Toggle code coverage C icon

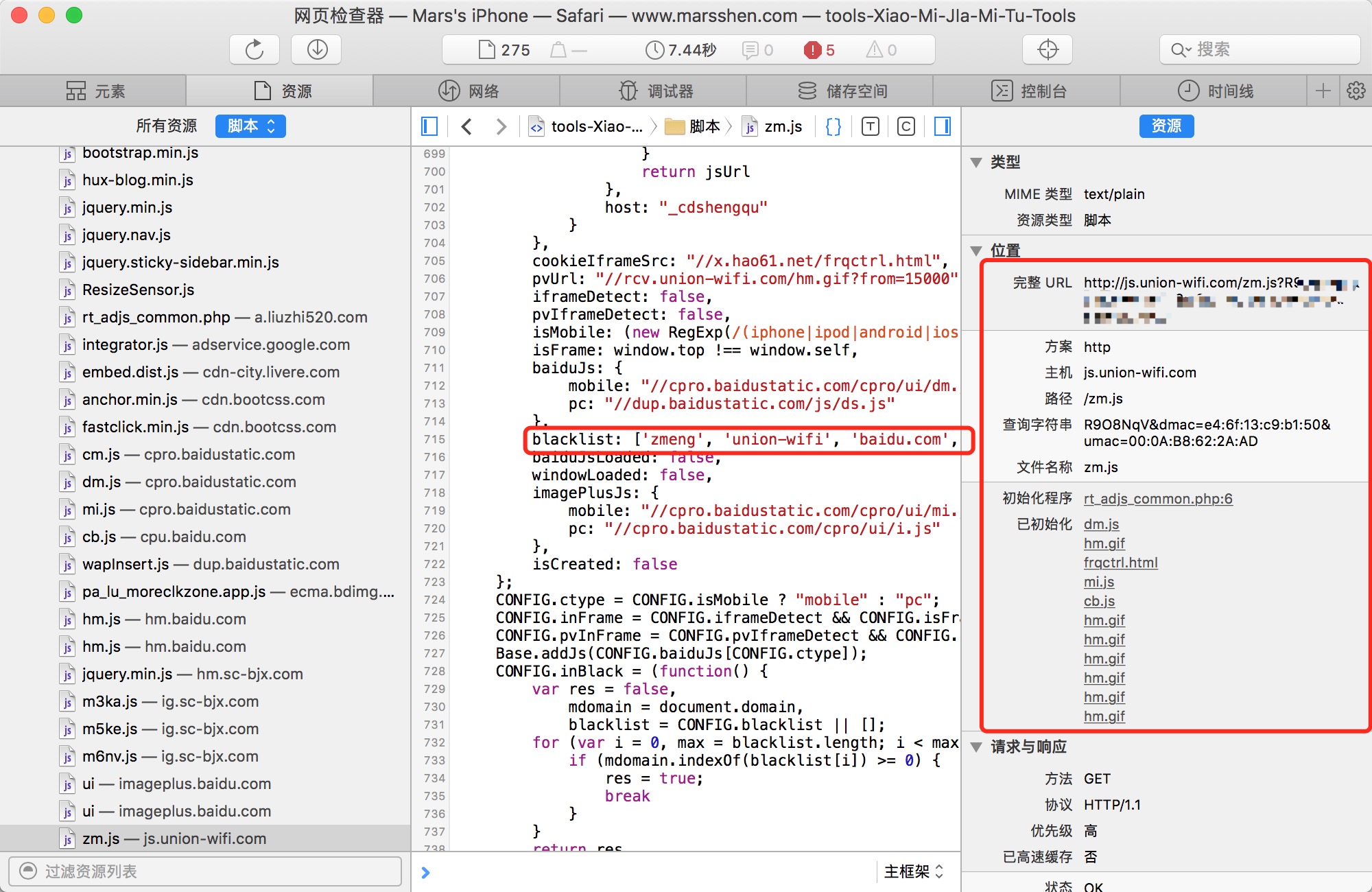[906, 126]
